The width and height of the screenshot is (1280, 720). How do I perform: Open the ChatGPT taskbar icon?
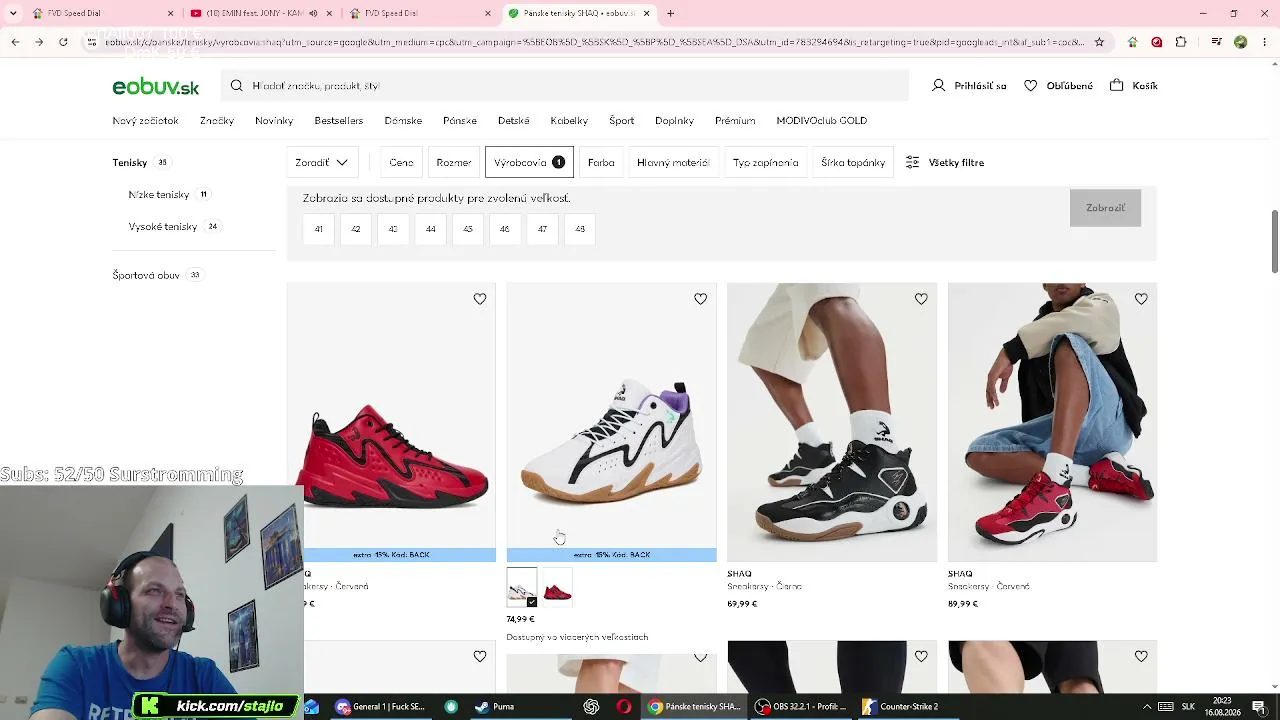(591, 707)
